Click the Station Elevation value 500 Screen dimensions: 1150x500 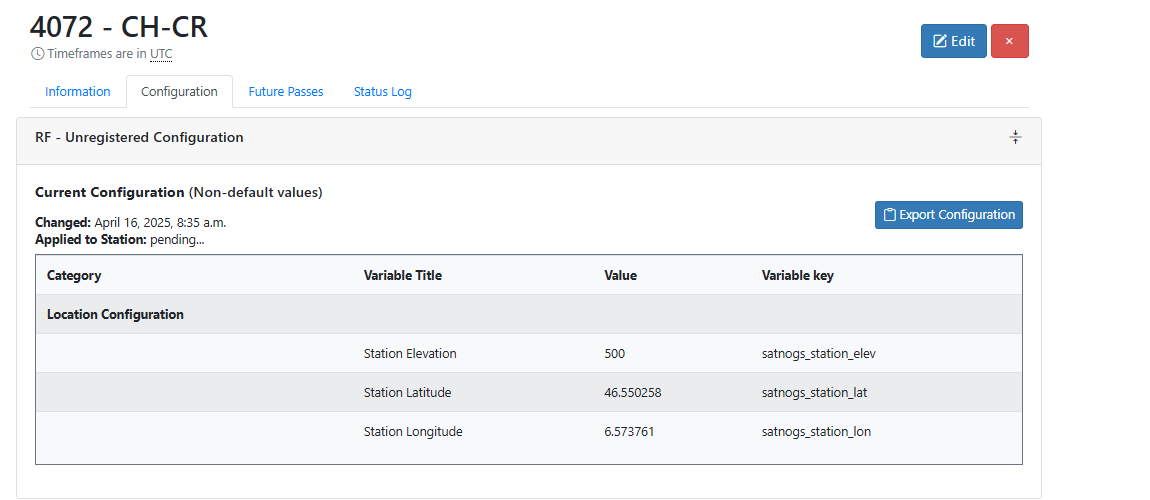pos(615,353)
